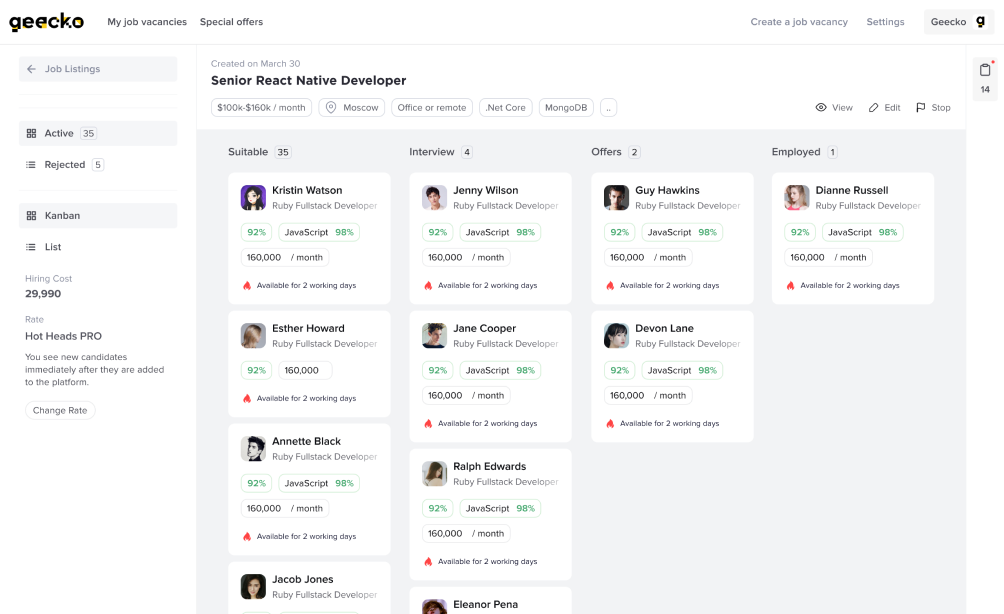Viewport: 1004px width, 614px height.
Task: Open Eleanor Pena's candidate name
Action: pos(485,604)
